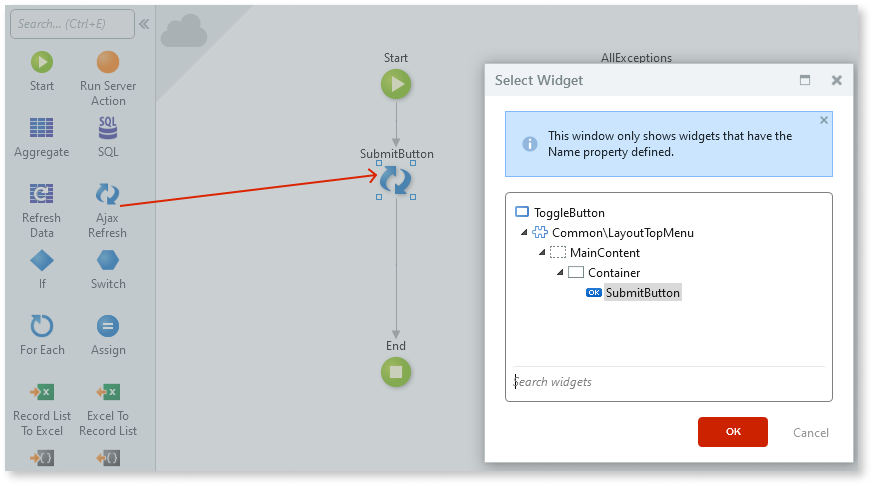Dismiss the Name property info message

pos(824,120)
